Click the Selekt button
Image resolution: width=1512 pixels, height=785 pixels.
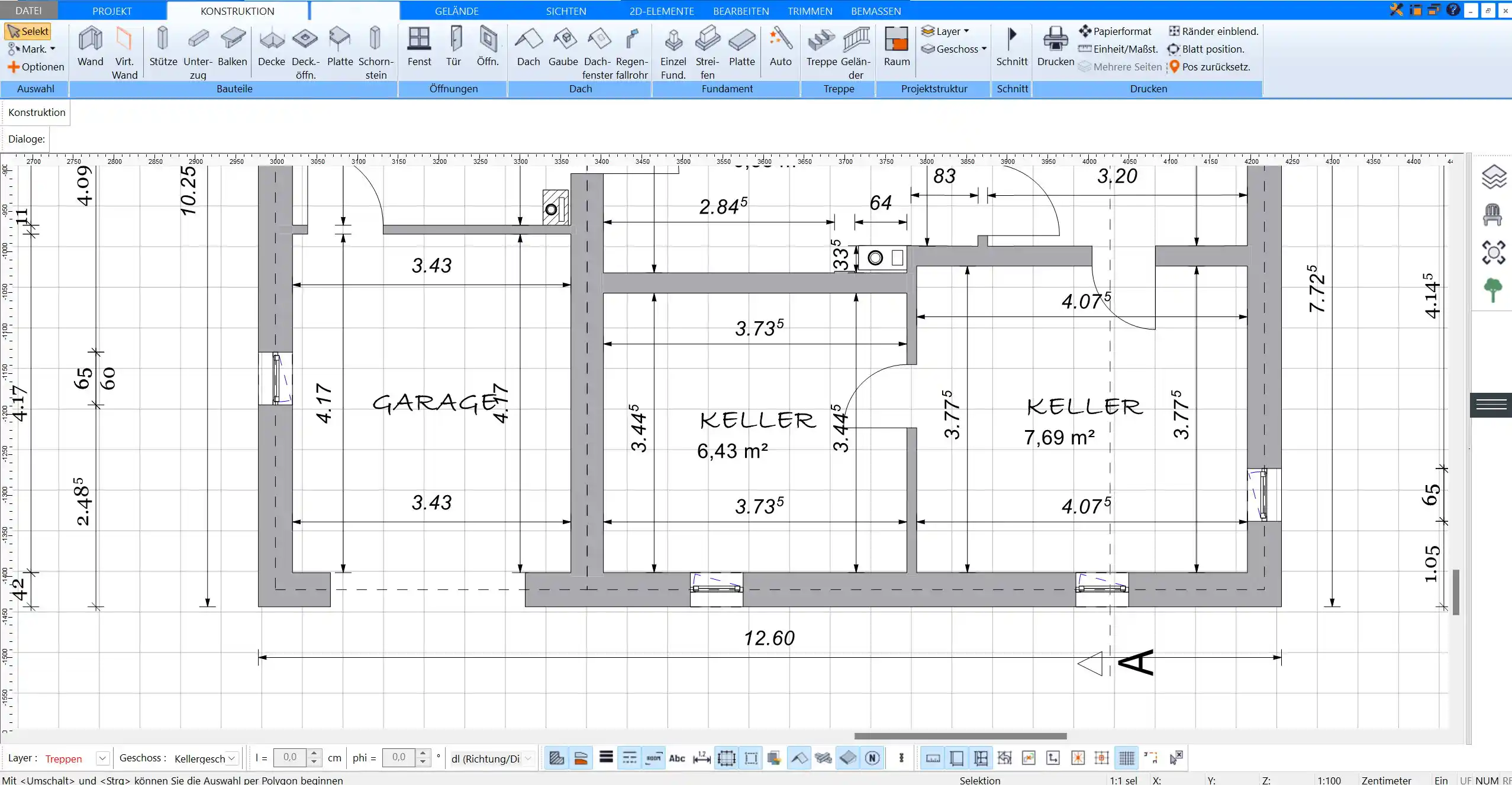click(x=28, y=31)
